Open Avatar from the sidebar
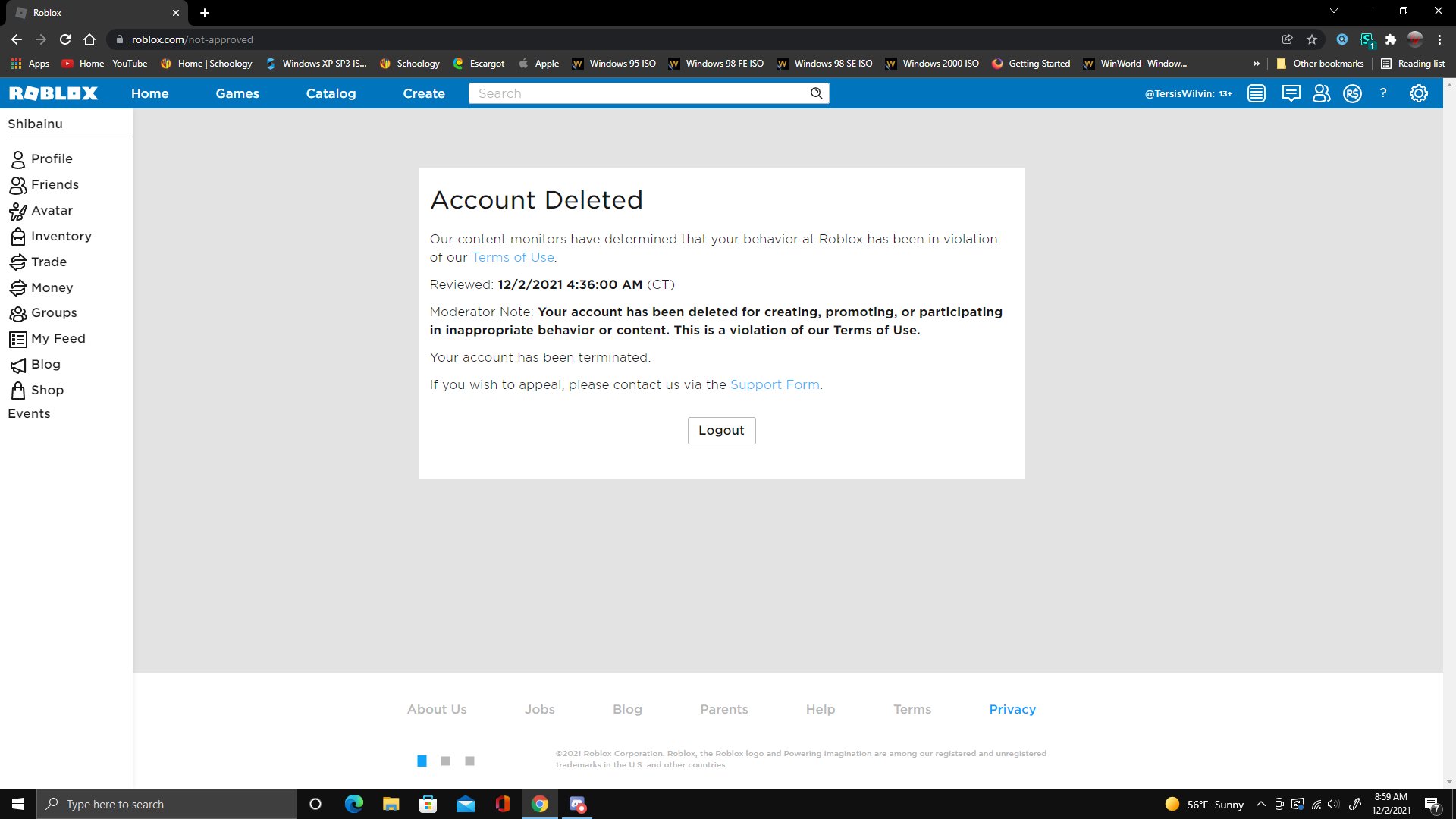This screenshot has width=1456, height=819. click(52, 210)
